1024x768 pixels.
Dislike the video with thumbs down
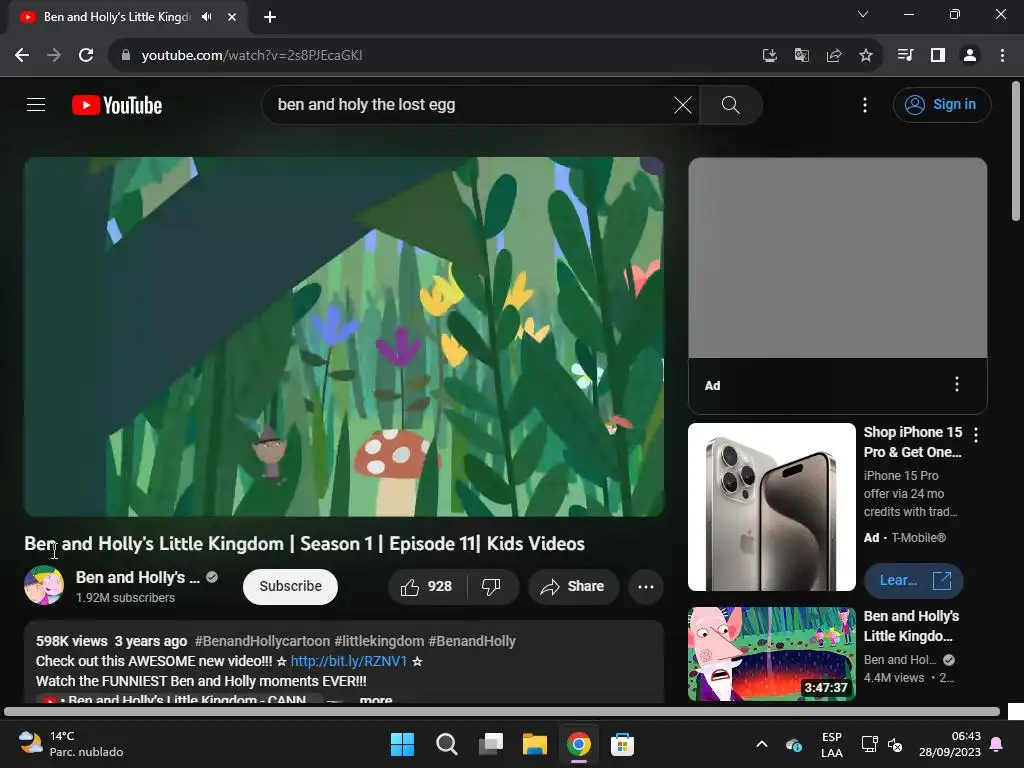tap(492, 586)
